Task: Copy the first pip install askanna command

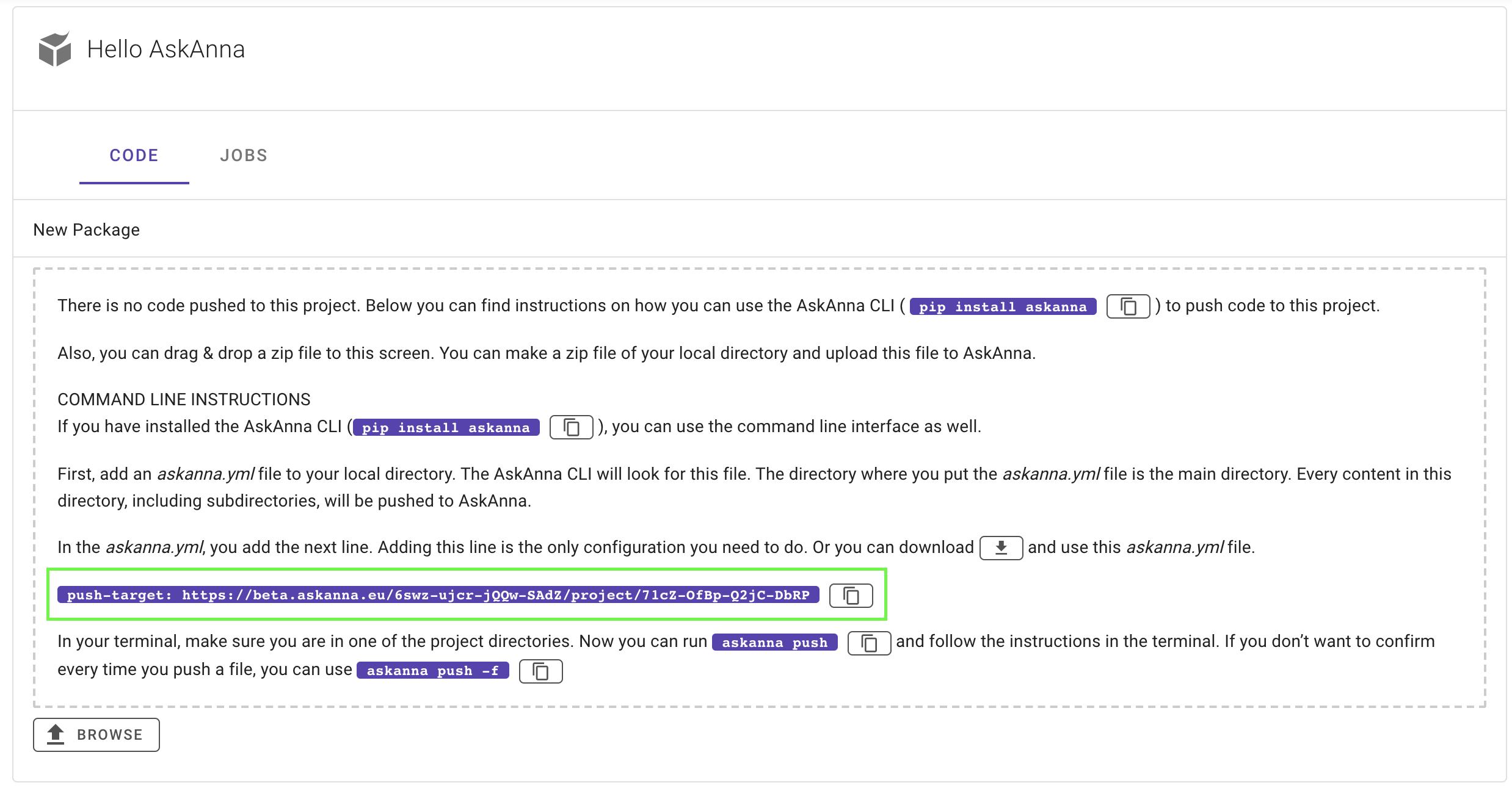Action: 1128,306
